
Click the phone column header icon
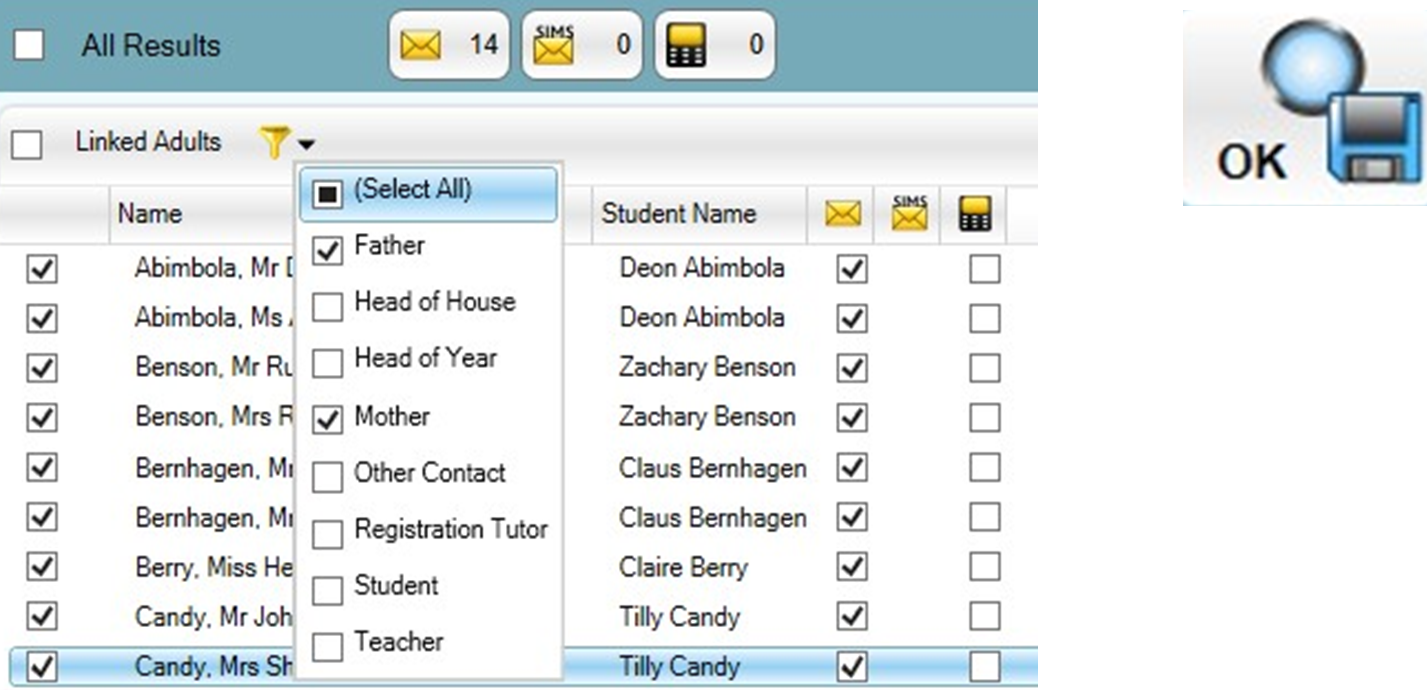point(975,213)
